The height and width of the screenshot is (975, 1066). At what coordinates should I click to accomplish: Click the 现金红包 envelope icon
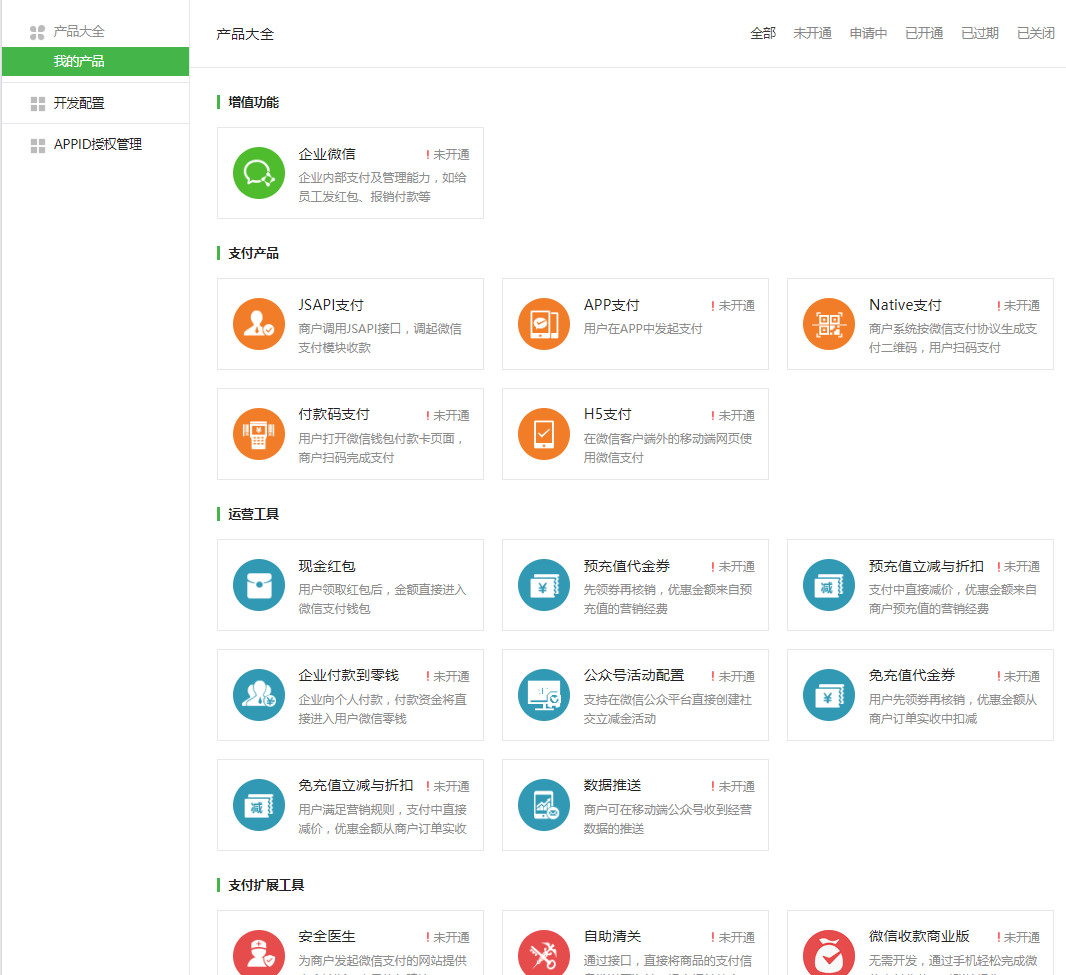[x=258, y=585]
